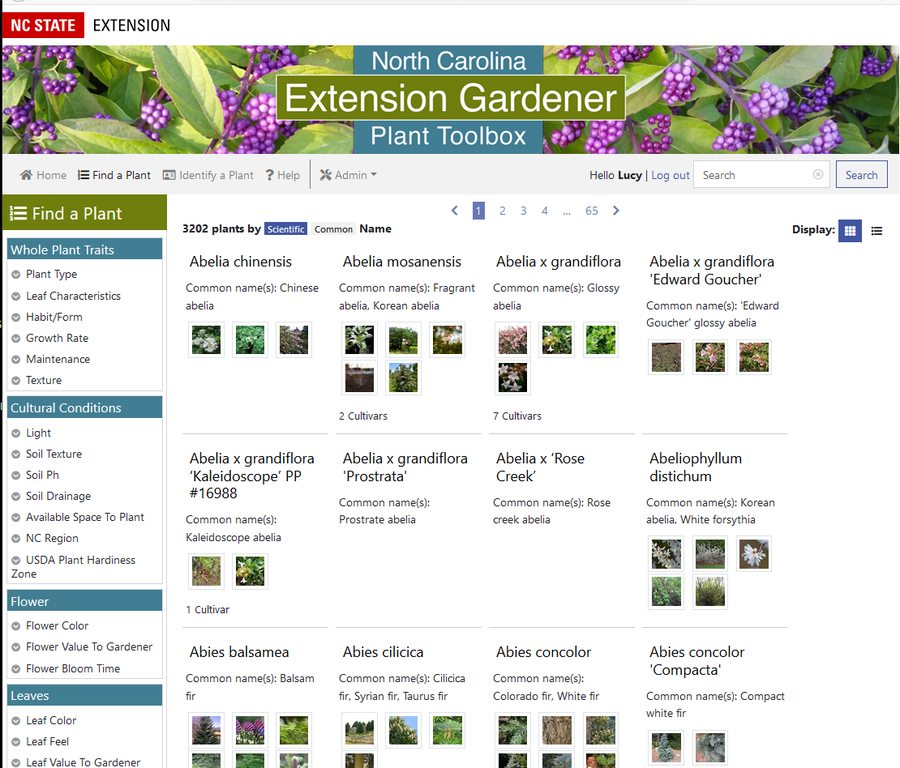Log out of Lucy's account

(x=670, y=175)
